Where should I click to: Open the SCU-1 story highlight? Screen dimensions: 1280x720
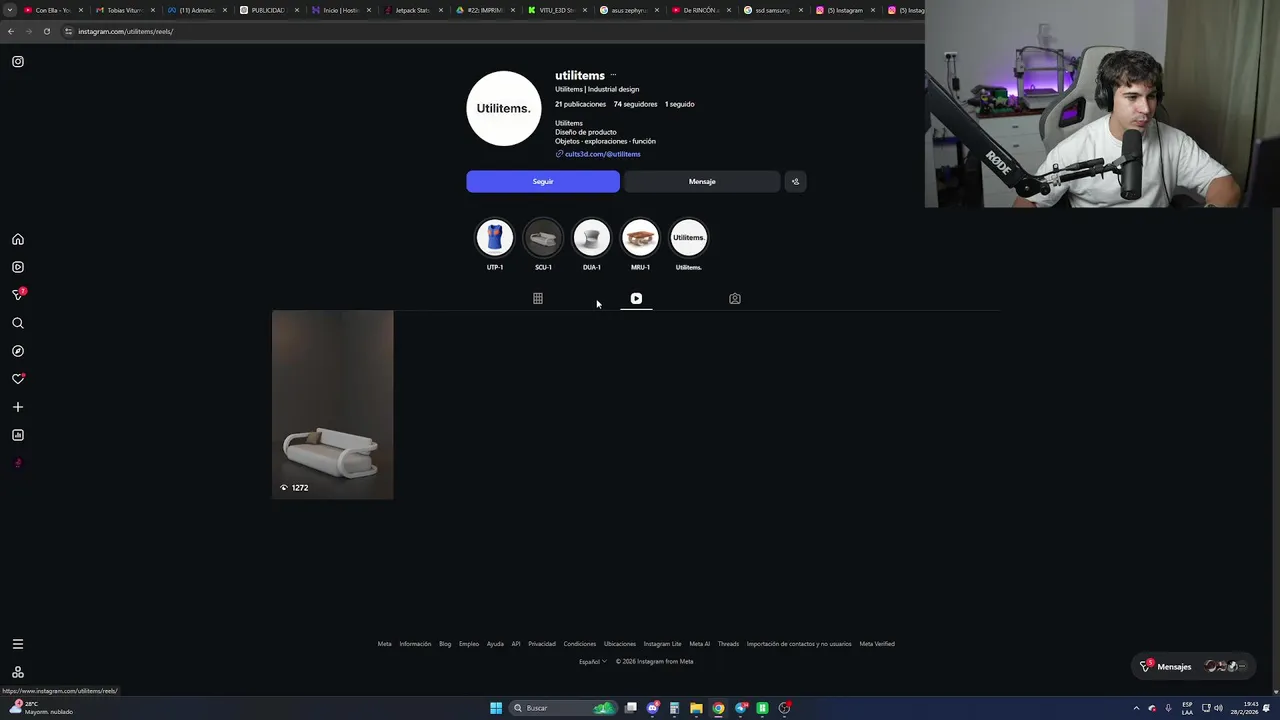[x=543, y=238]
